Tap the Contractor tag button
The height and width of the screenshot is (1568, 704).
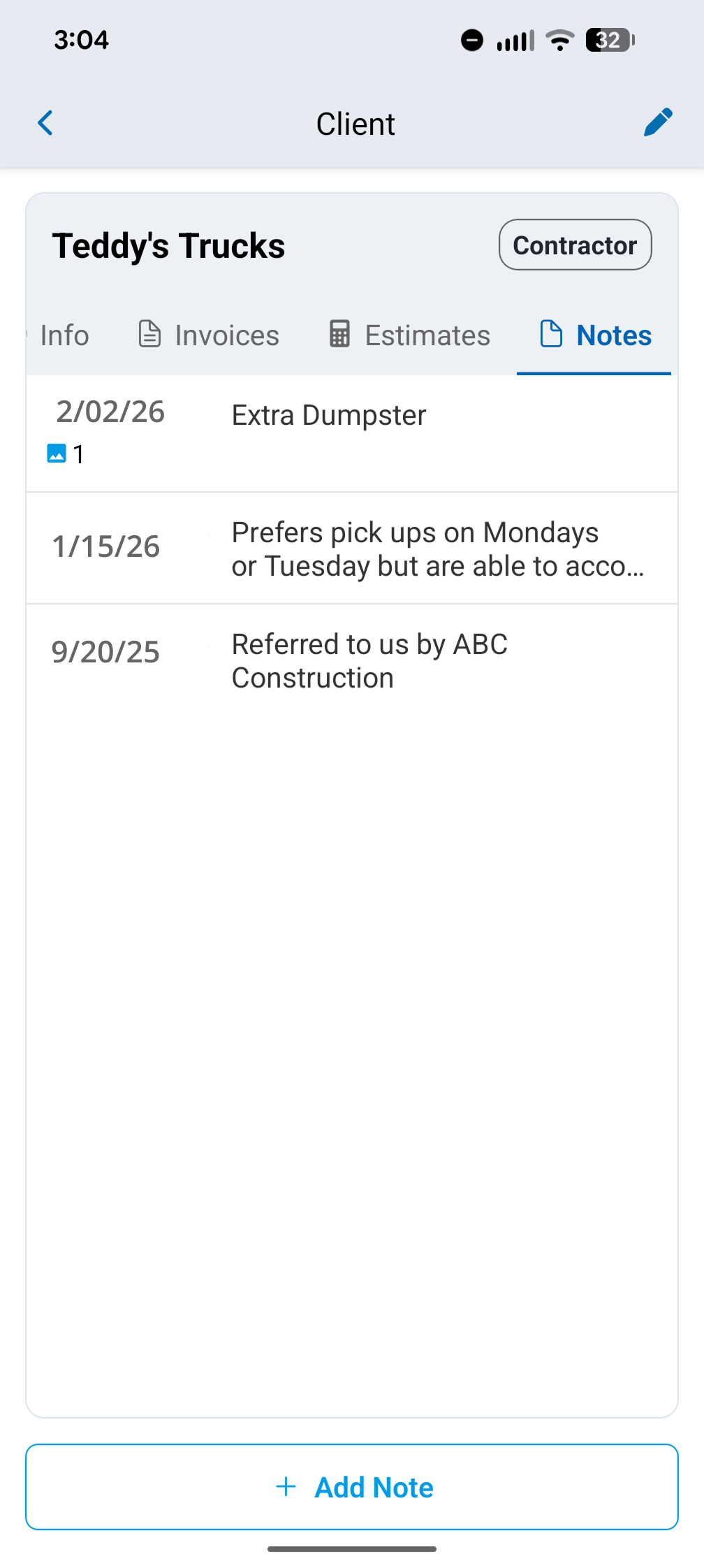(575, 245)
